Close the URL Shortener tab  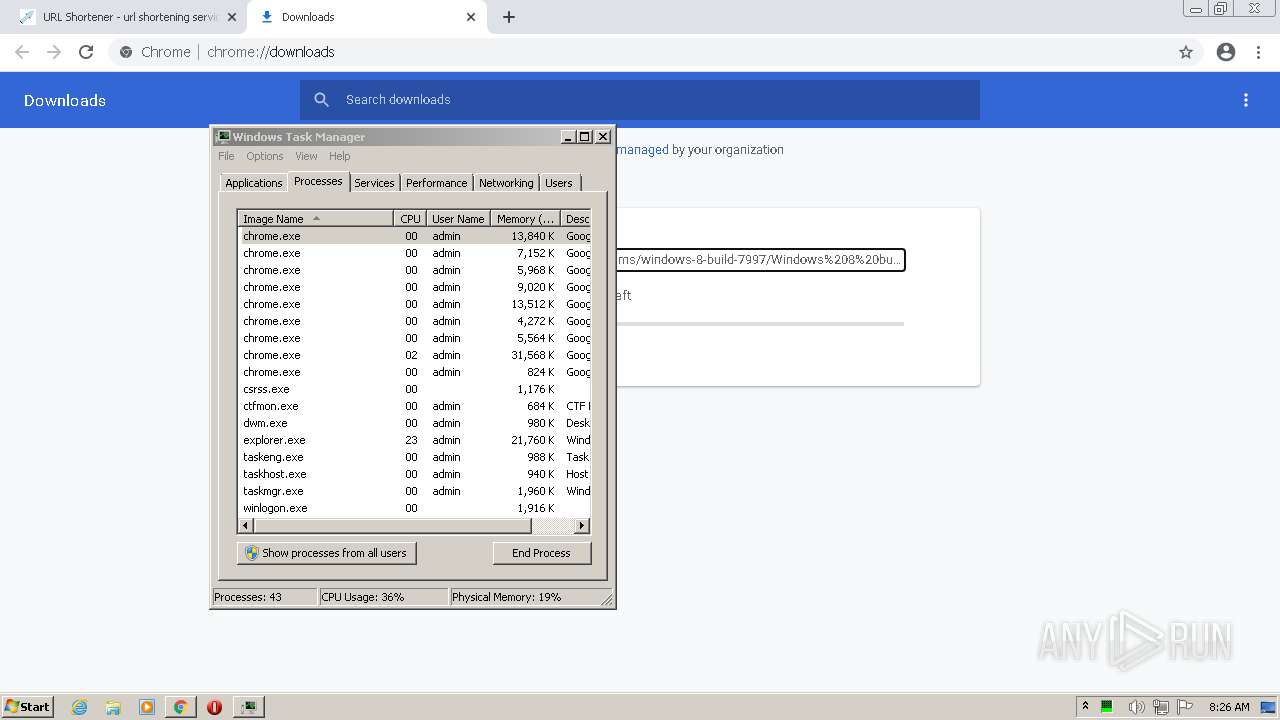coord(232,17)
